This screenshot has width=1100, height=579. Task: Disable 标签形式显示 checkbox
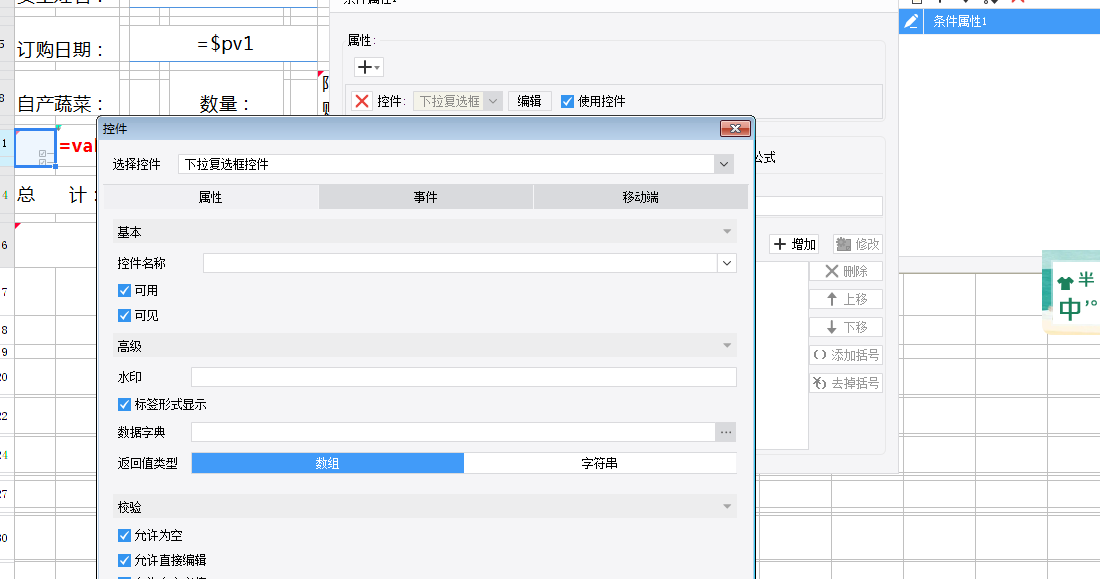[125, 404]
